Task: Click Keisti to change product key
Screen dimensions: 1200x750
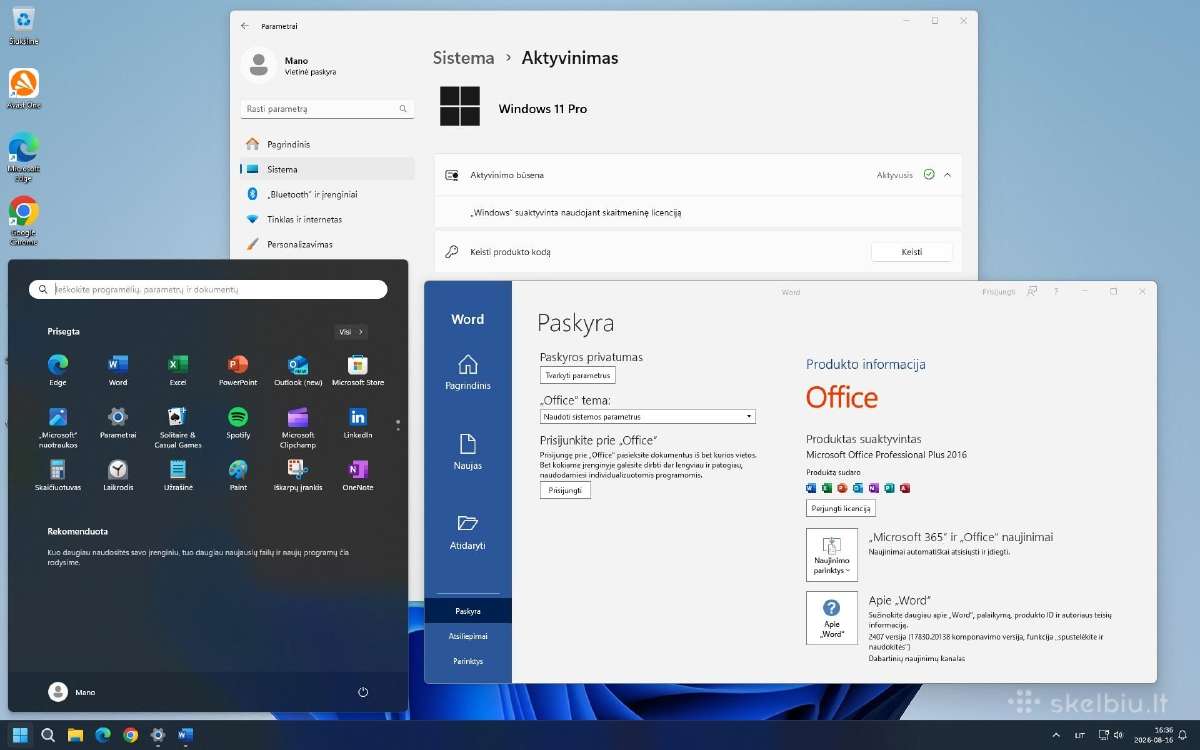Action: pyautogui.click(x=912, y=252)
